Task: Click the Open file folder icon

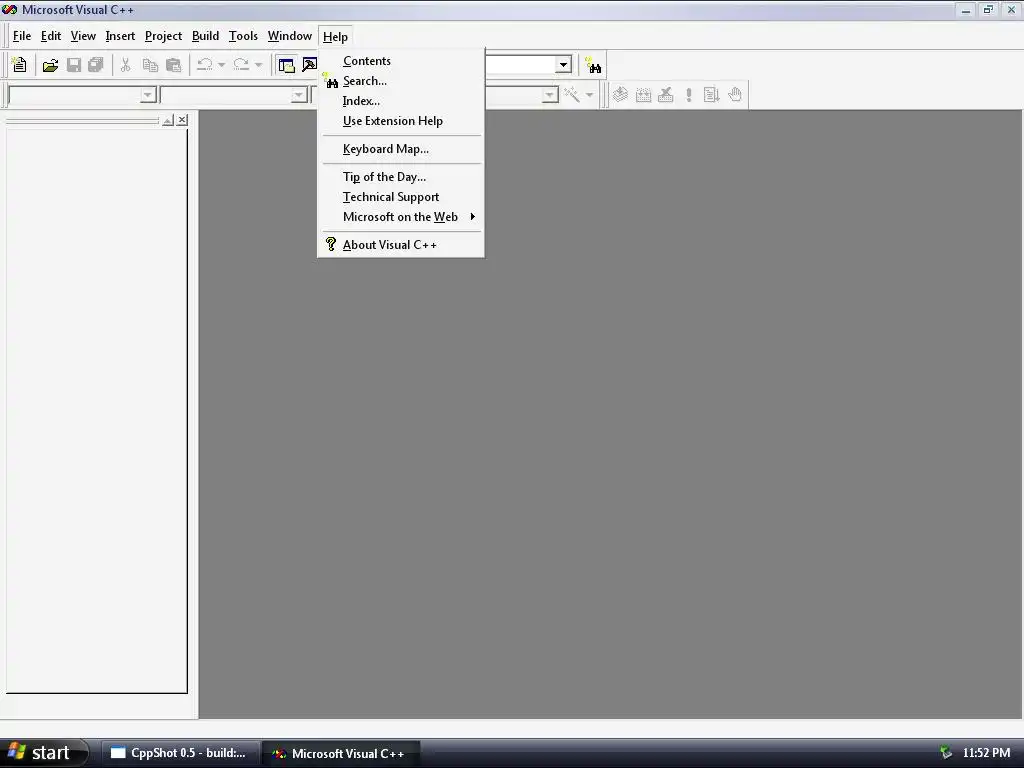Action: click(50, 65)
